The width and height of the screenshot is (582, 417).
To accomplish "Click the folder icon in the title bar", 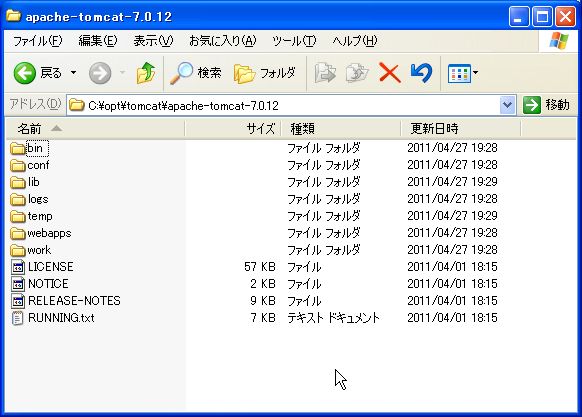I will tap(14, 16).
